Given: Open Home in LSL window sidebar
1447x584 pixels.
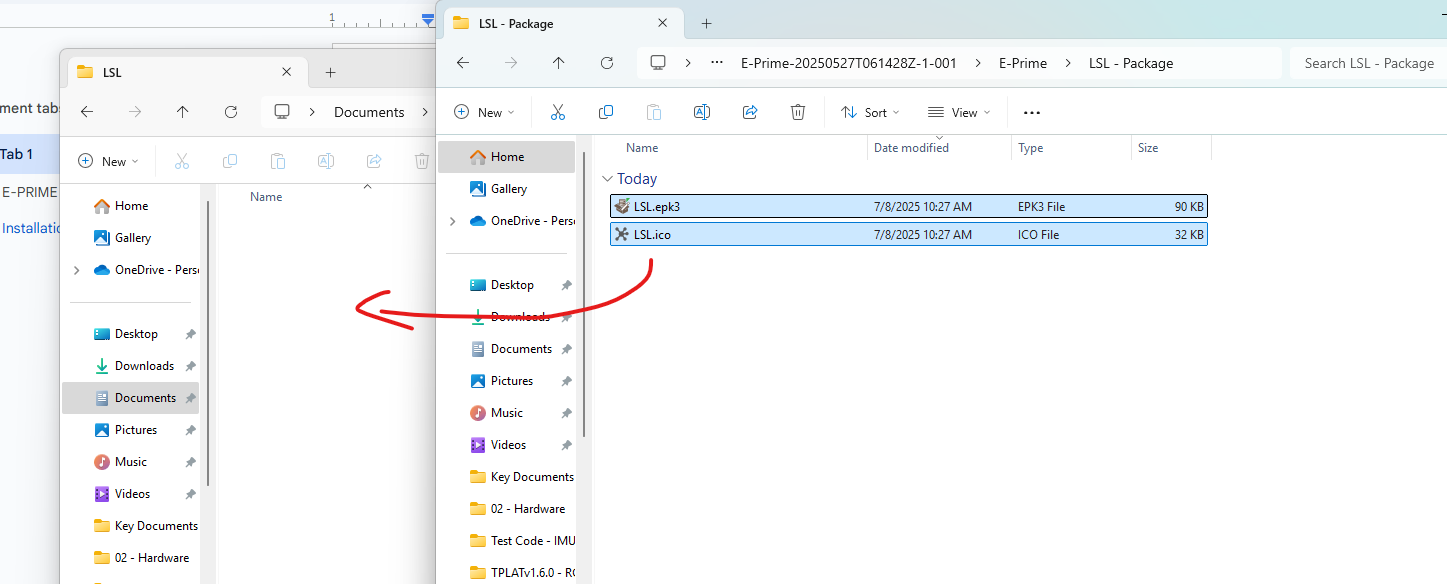Looking at the screenshot, I should pyautogui.click(x=131, y=206).
